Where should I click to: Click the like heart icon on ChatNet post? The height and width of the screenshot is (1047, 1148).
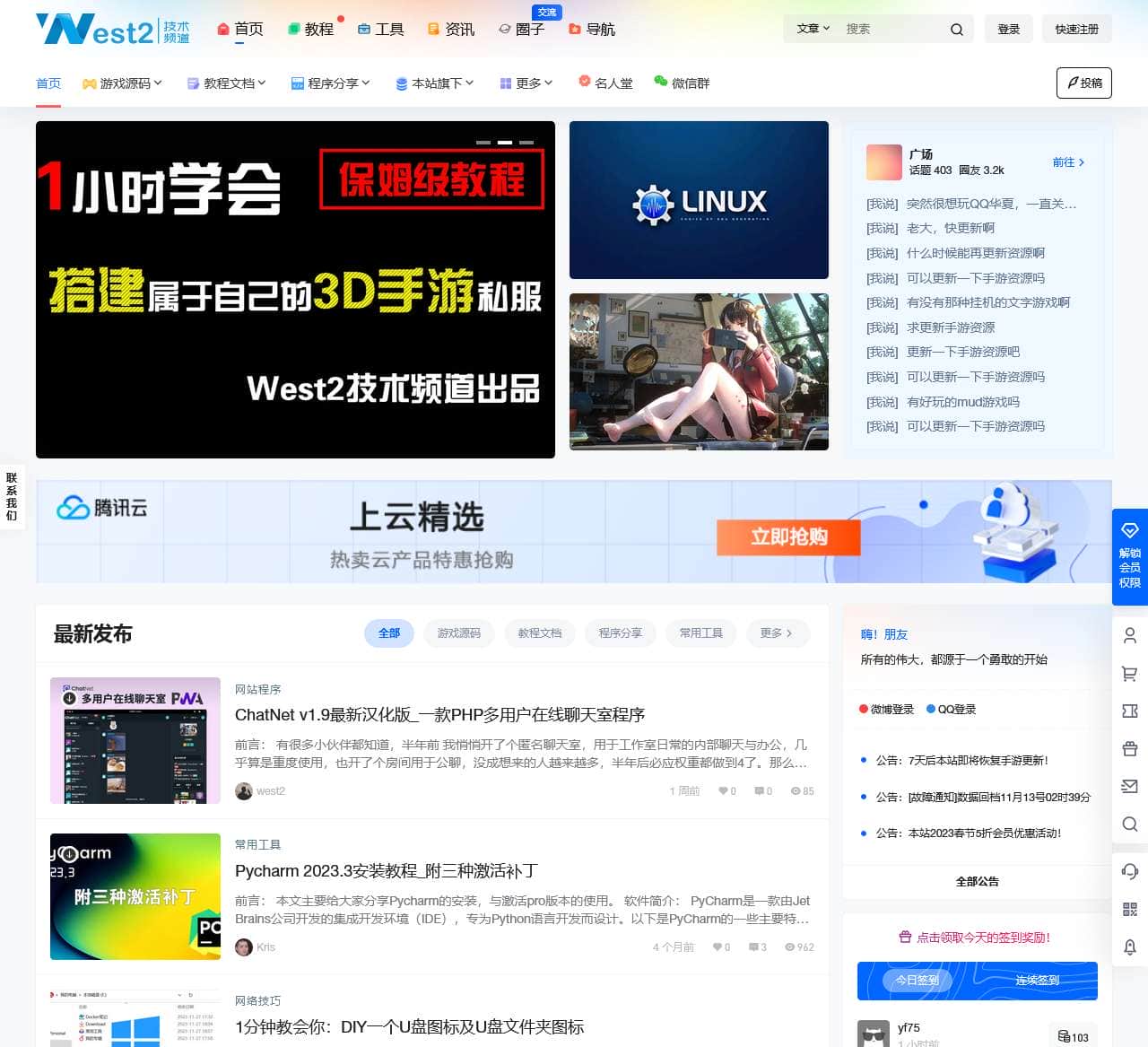(723, 791)
